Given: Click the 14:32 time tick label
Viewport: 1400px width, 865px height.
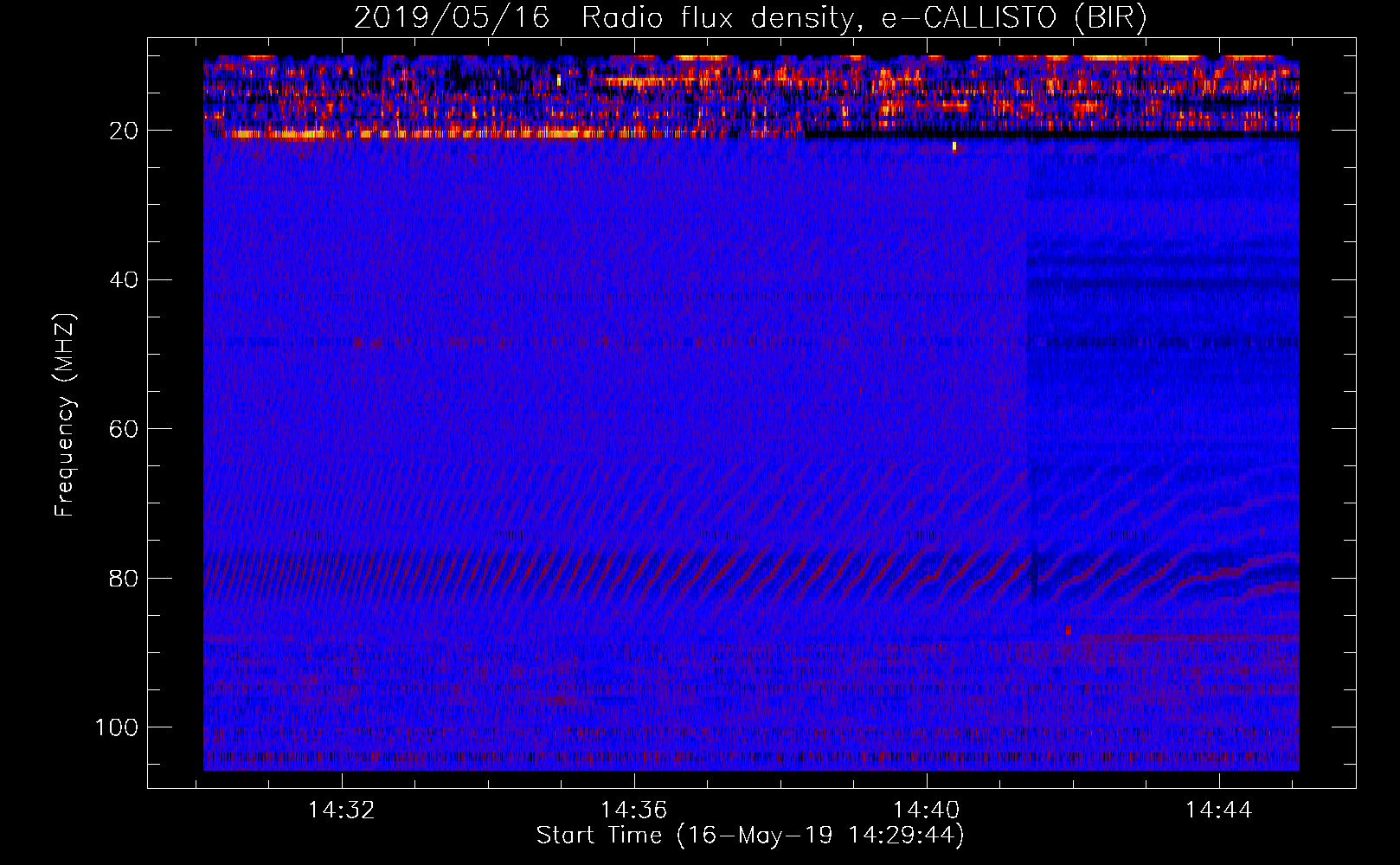Looking at the screenshot, I should (341, 811).
